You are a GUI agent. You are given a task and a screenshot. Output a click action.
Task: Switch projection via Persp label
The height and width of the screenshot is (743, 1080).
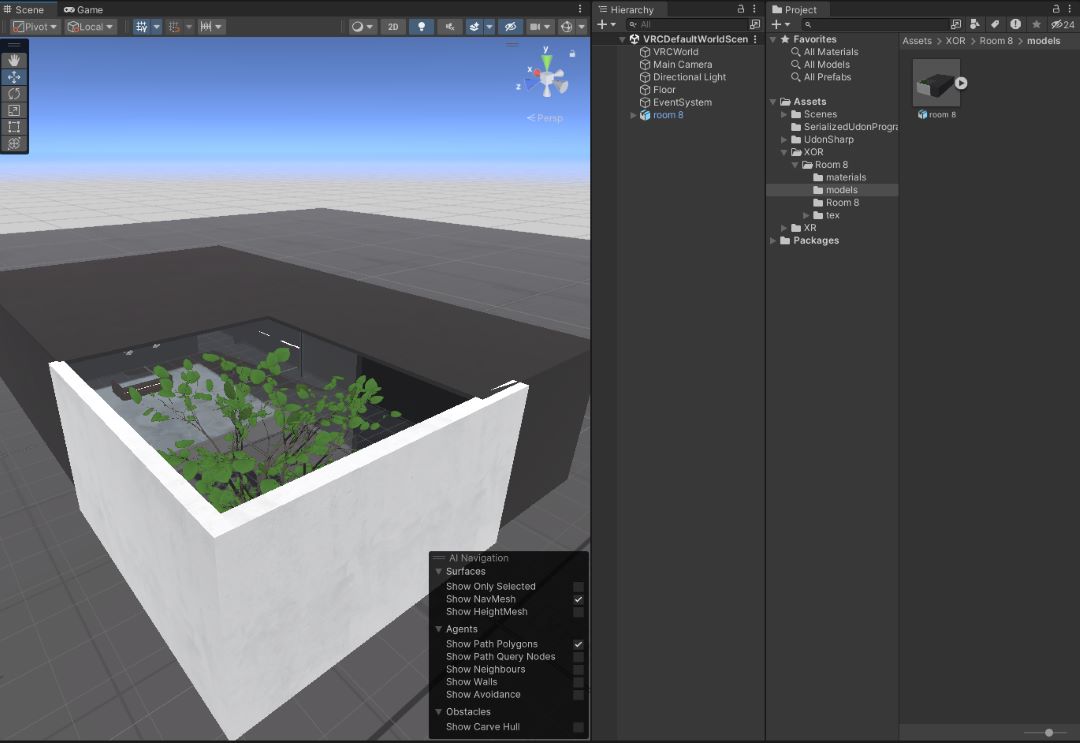point(545,118)
